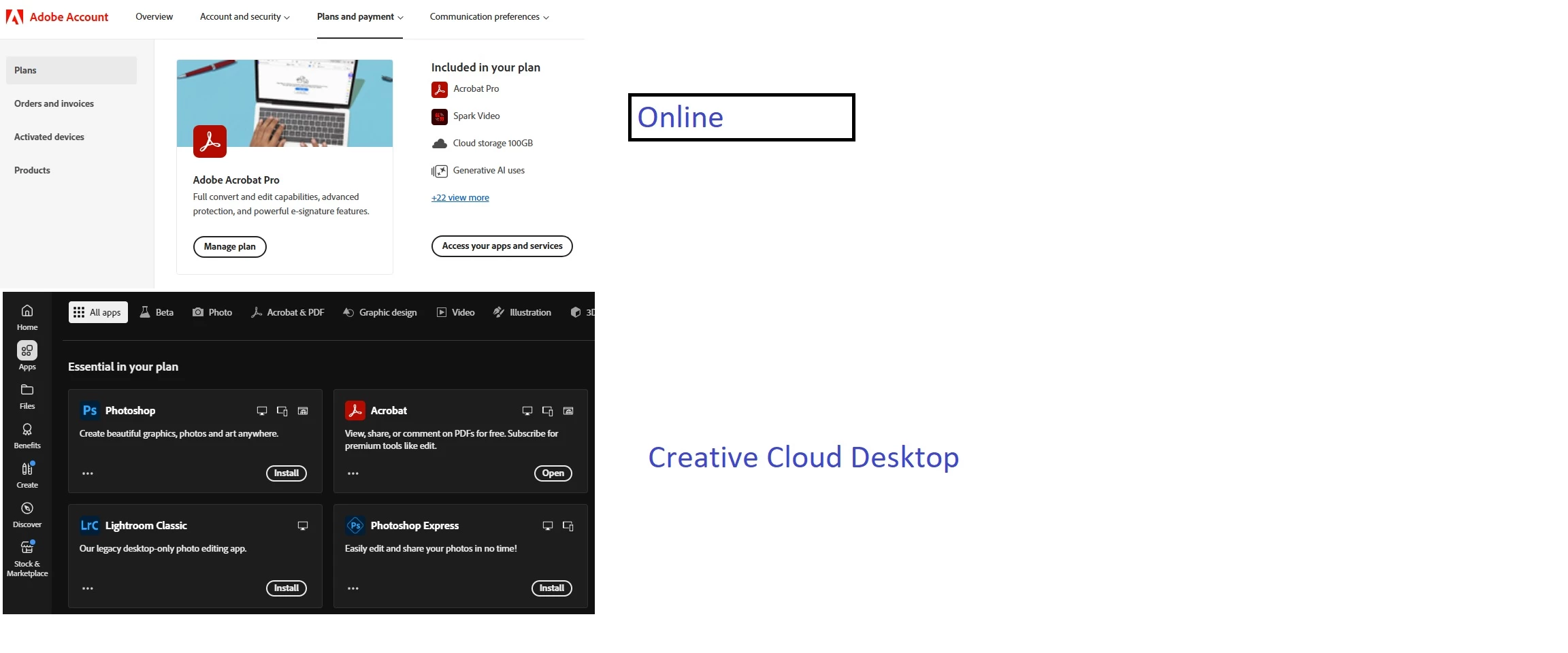Click Access your apps and services button
Image resolution: width=1568 pixels, height=653 pixels.
coord(502,246)
